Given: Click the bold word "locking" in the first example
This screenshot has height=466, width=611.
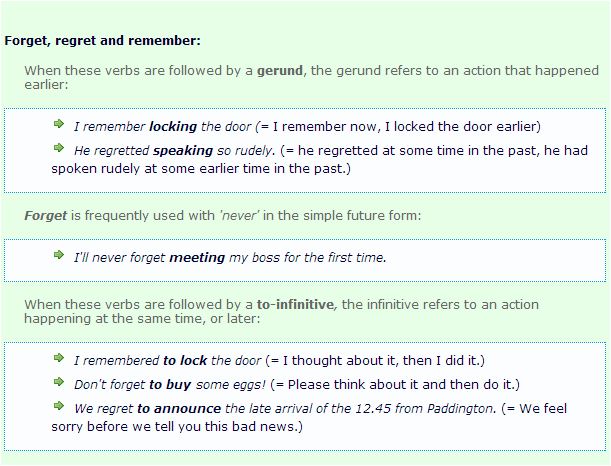Looking at the screenshot, I should click(x=173, y=127).
